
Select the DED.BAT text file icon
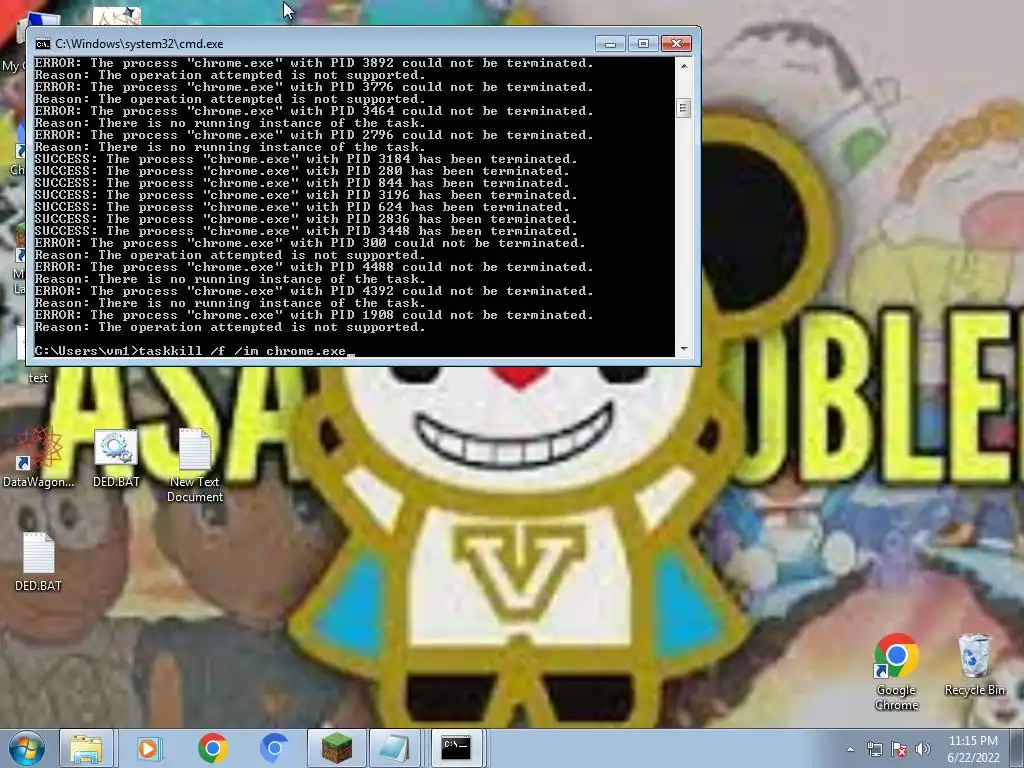pos(38,562)
